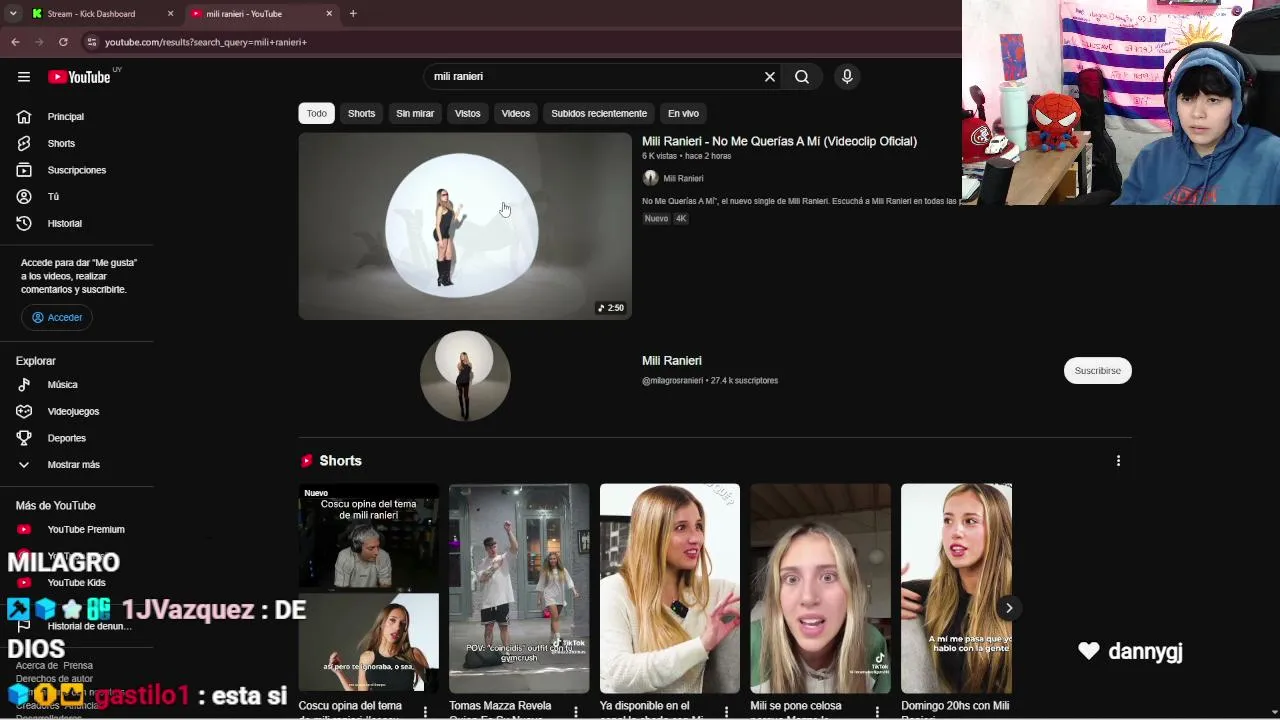Image resolution: width=1280 pixels, height=720 pixels.
Task: Open the video title No Me Querías A Mí
Action: coord(779,141)
